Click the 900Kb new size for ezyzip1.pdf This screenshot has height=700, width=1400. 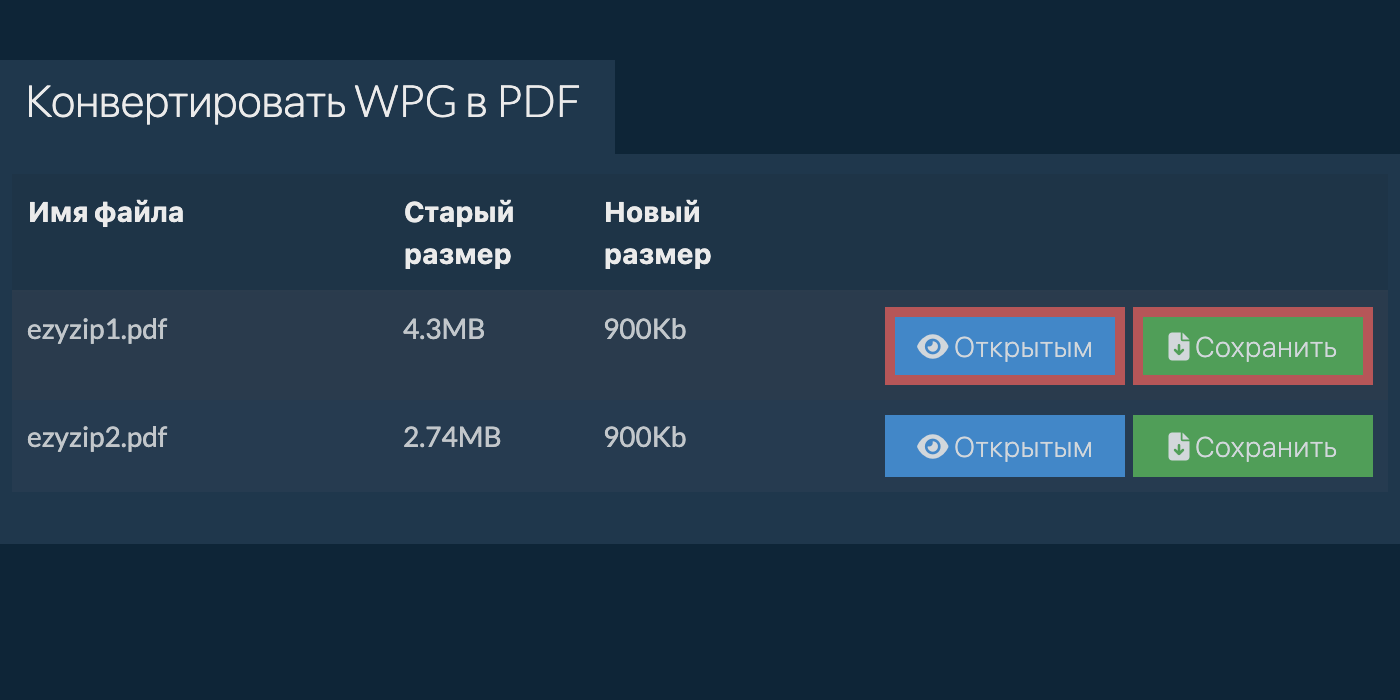click(645, 329)
